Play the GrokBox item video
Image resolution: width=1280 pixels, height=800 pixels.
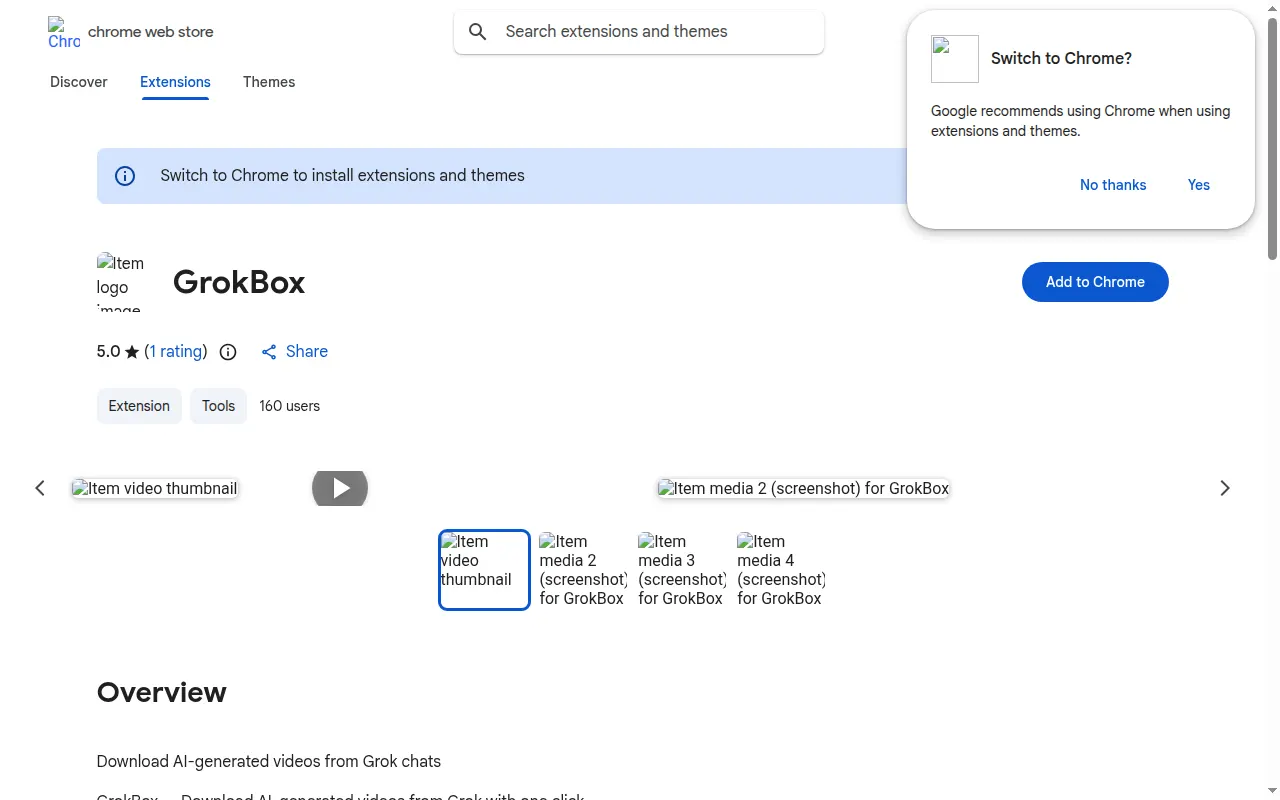340,488
